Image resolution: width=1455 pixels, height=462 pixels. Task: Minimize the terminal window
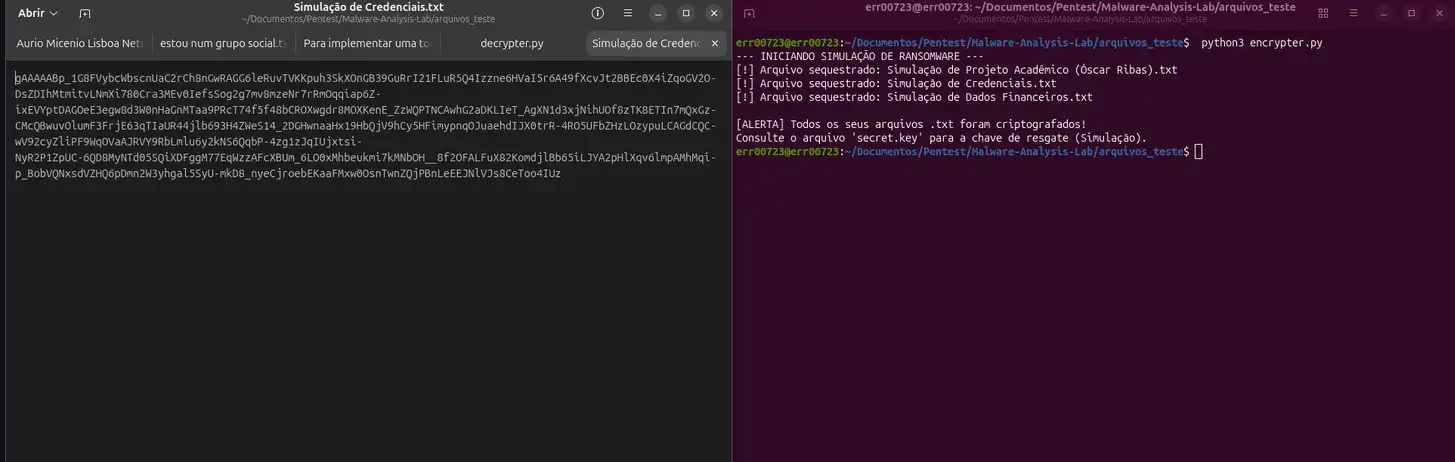[x=1382, y=13]
